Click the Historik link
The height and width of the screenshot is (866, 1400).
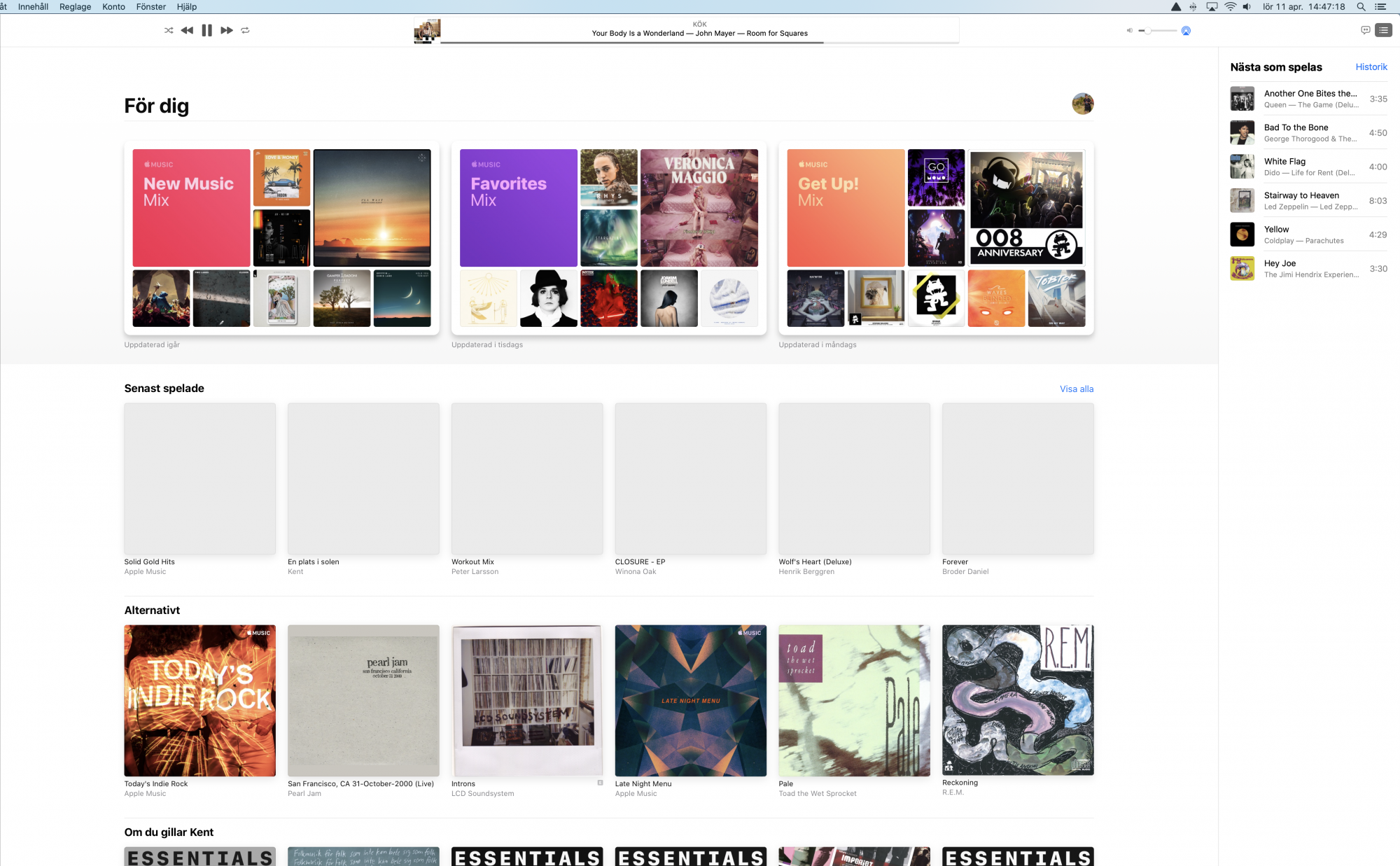[1371, 67]
